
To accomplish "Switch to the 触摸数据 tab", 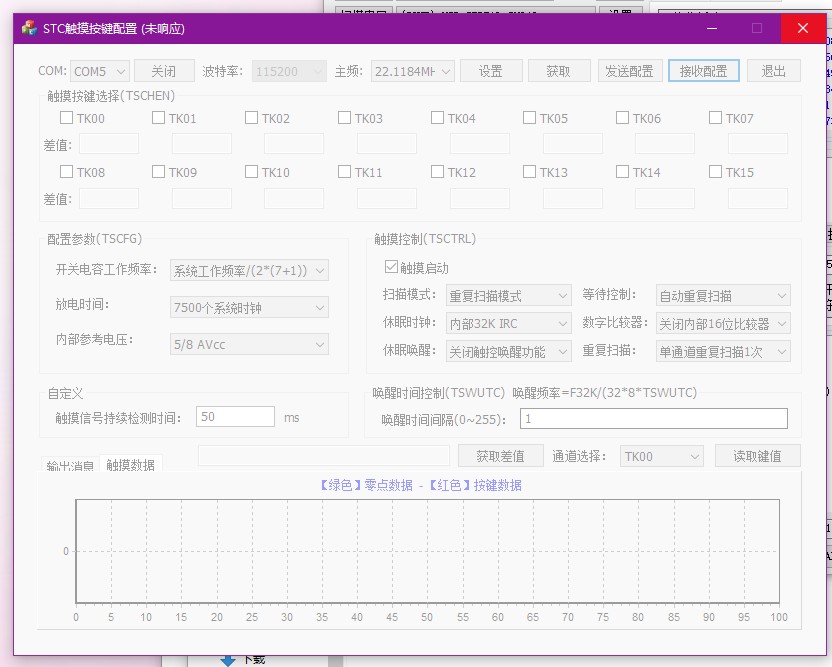I will tap(131, 464).
